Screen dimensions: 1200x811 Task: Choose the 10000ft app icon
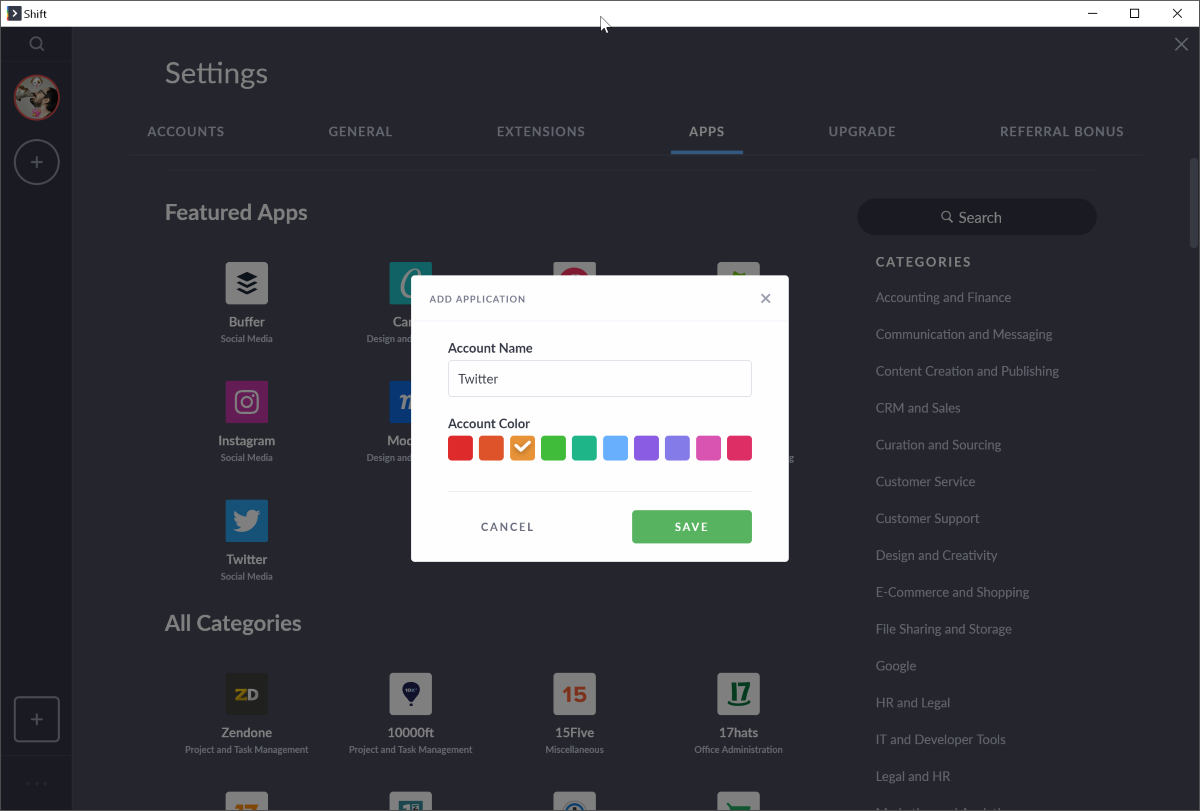click(410, 694)
